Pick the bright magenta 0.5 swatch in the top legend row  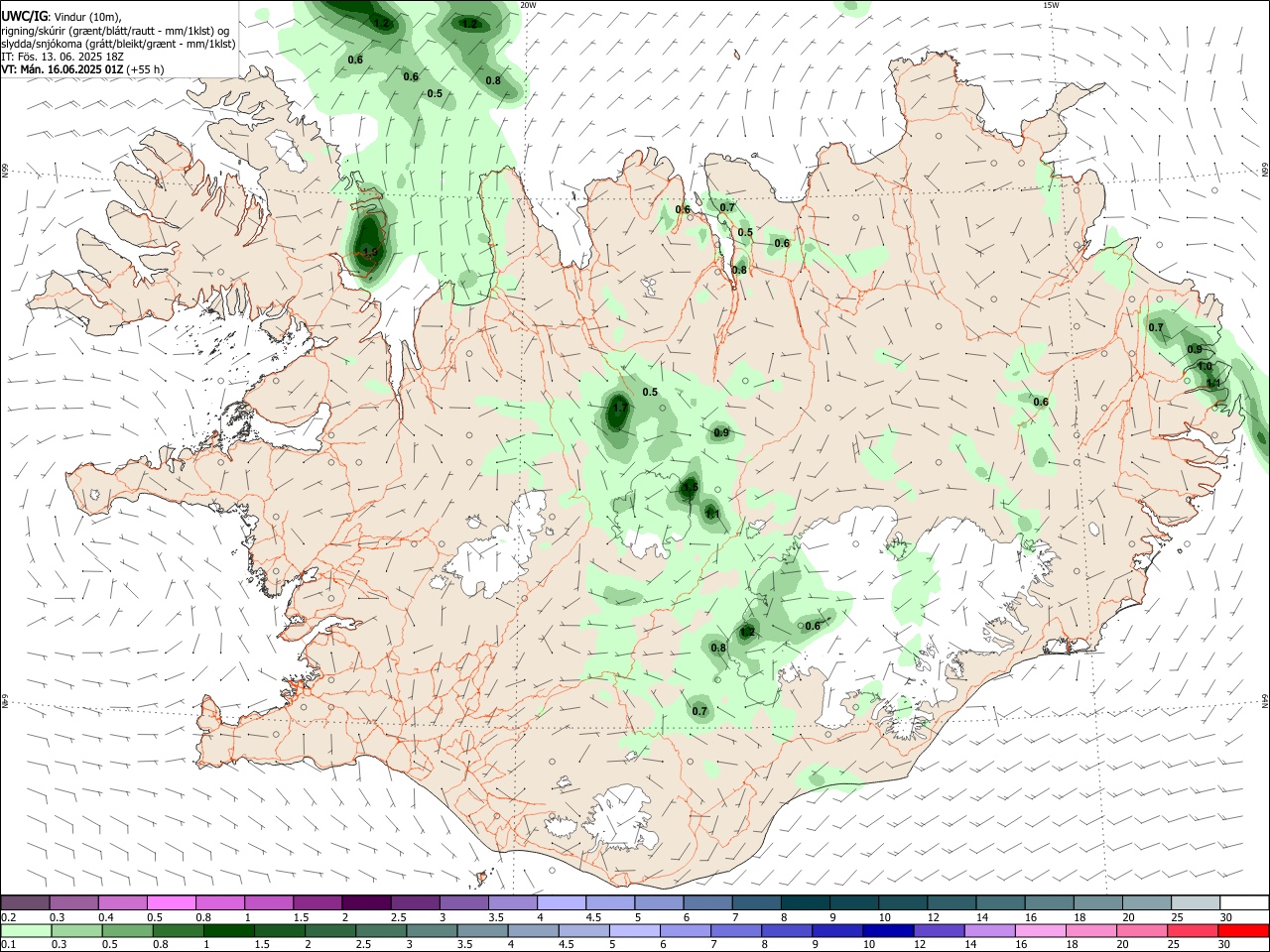171,903
